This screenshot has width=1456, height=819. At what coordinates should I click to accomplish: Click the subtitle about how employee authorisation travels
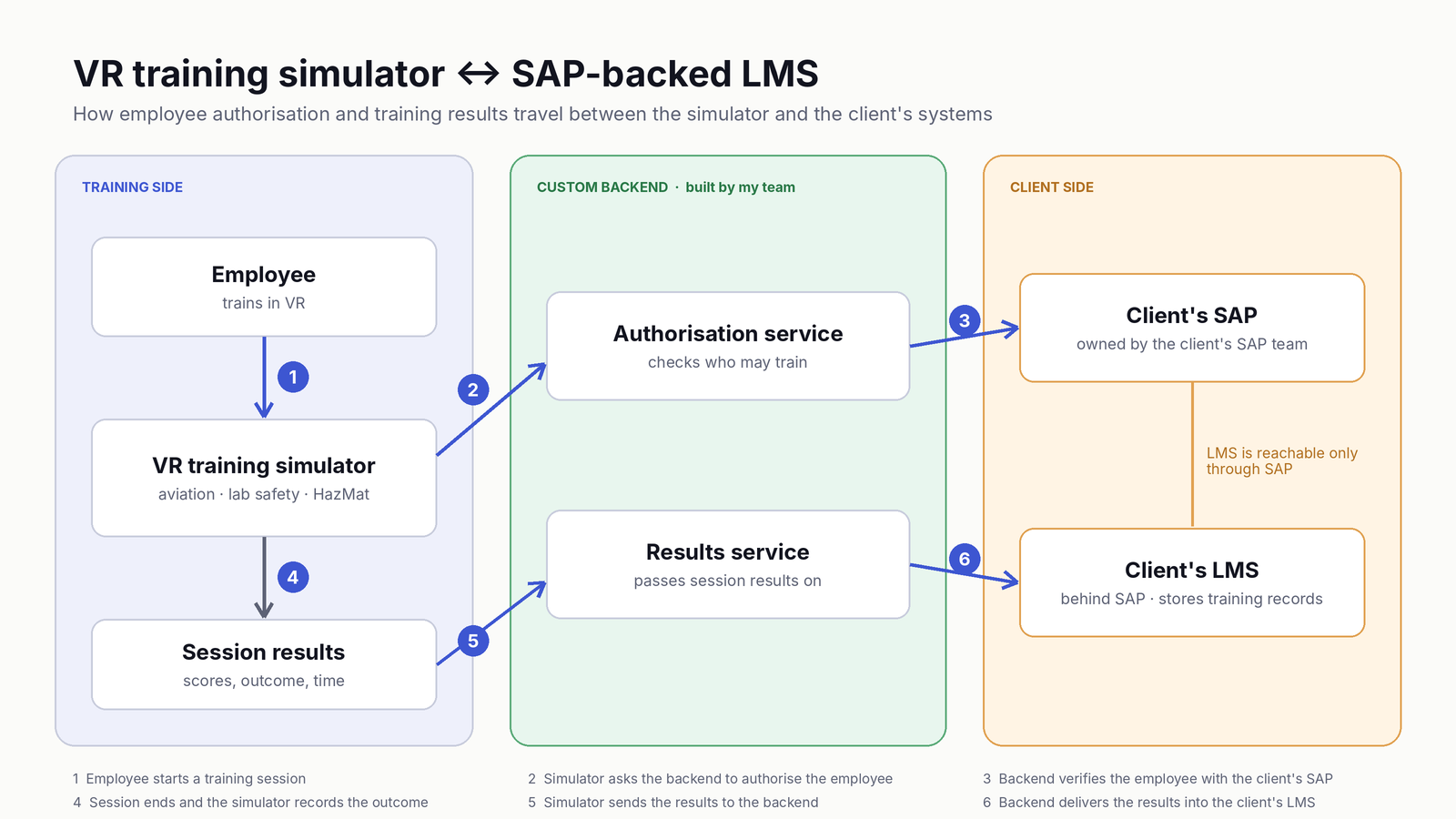tap(532, 115)
